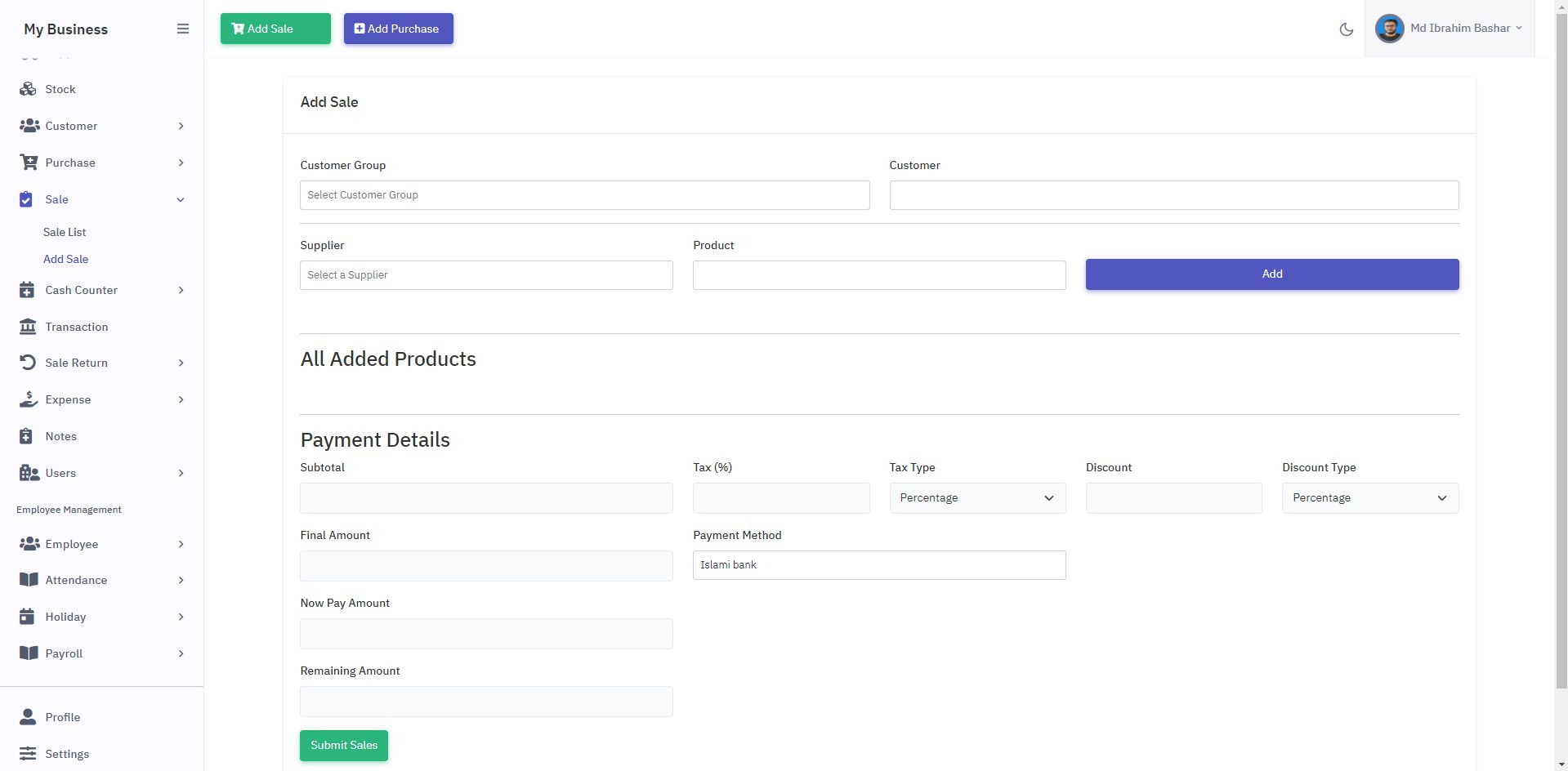Click the Payment Method Islami bank field
The image size is (1568, 771).
(x=878, y=565)
